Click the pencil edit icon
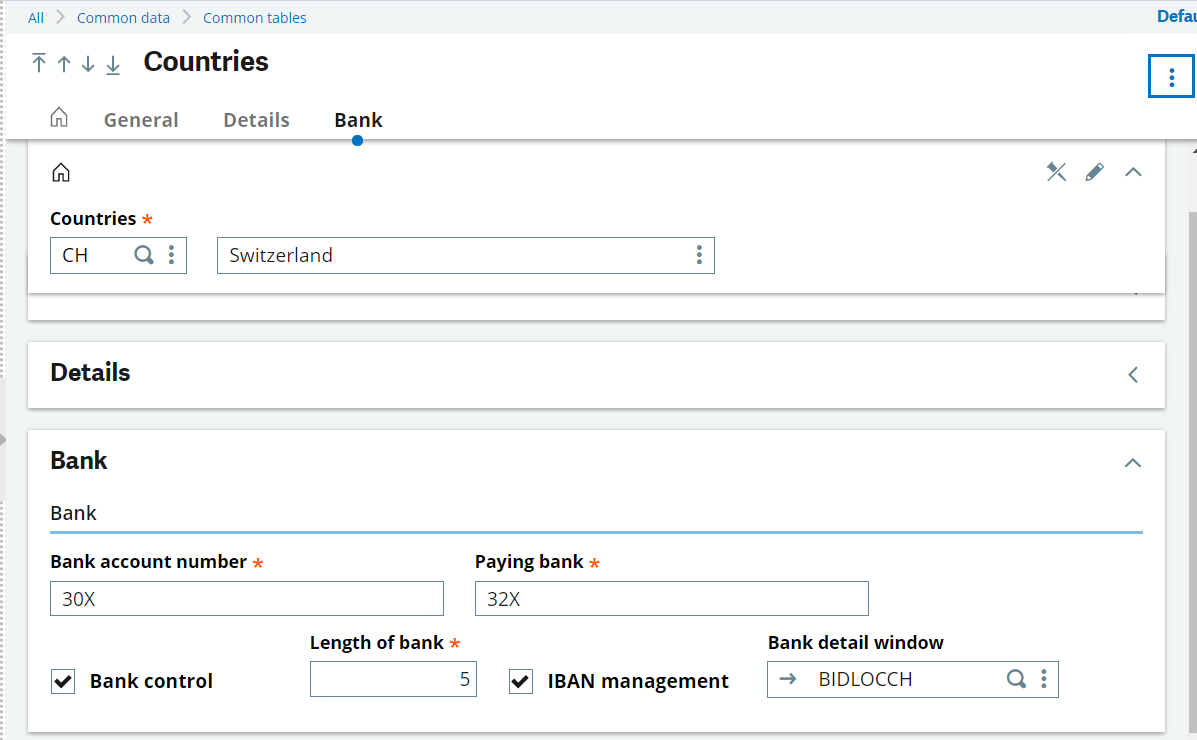 coord(1095,172)
